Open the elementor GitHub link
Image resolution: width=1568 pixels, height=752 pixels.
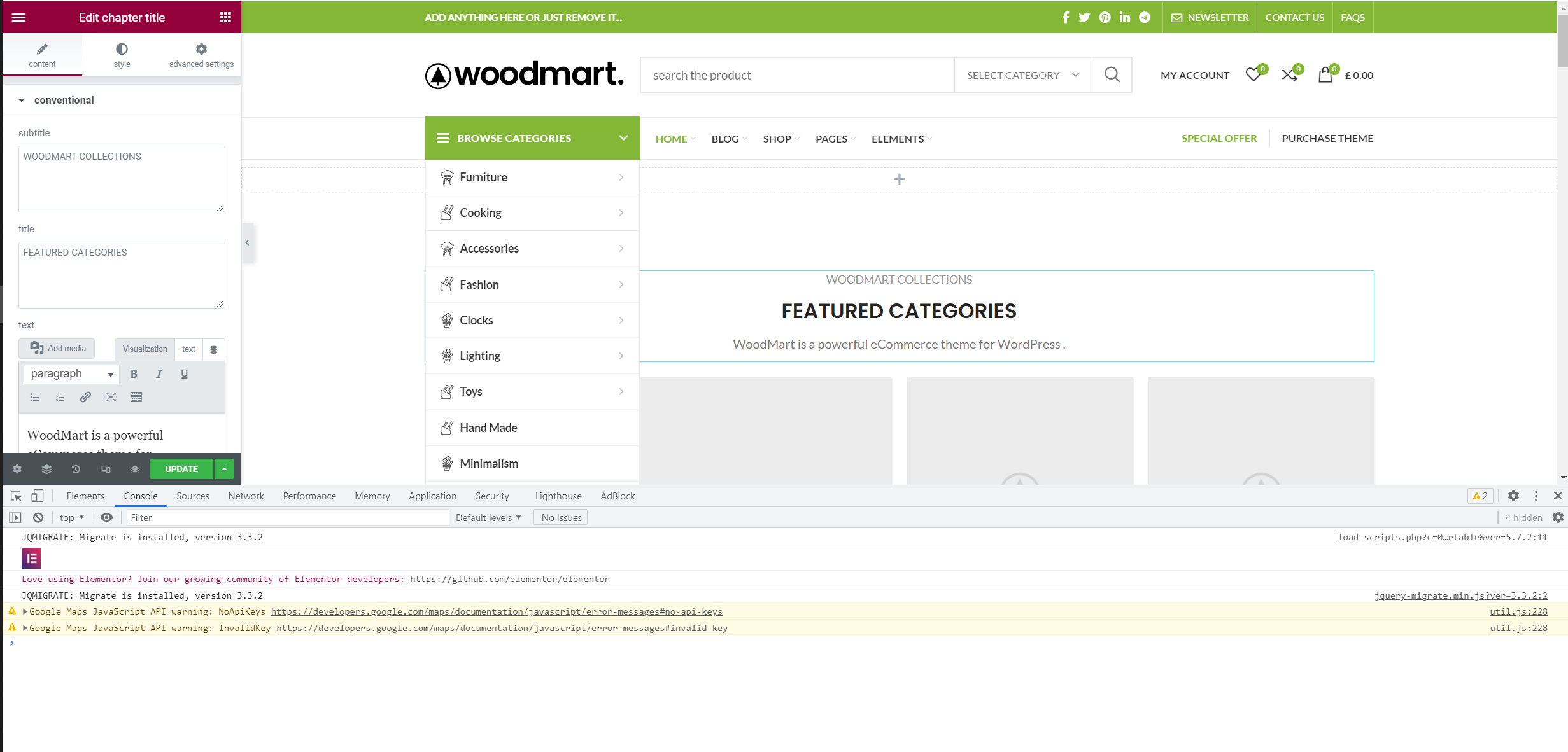(509, 579)
